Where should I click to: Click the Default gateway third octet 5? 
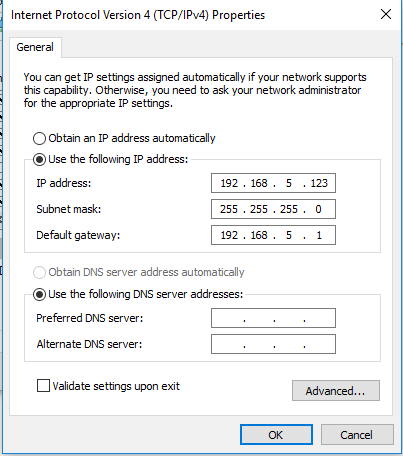pos(289,235)
